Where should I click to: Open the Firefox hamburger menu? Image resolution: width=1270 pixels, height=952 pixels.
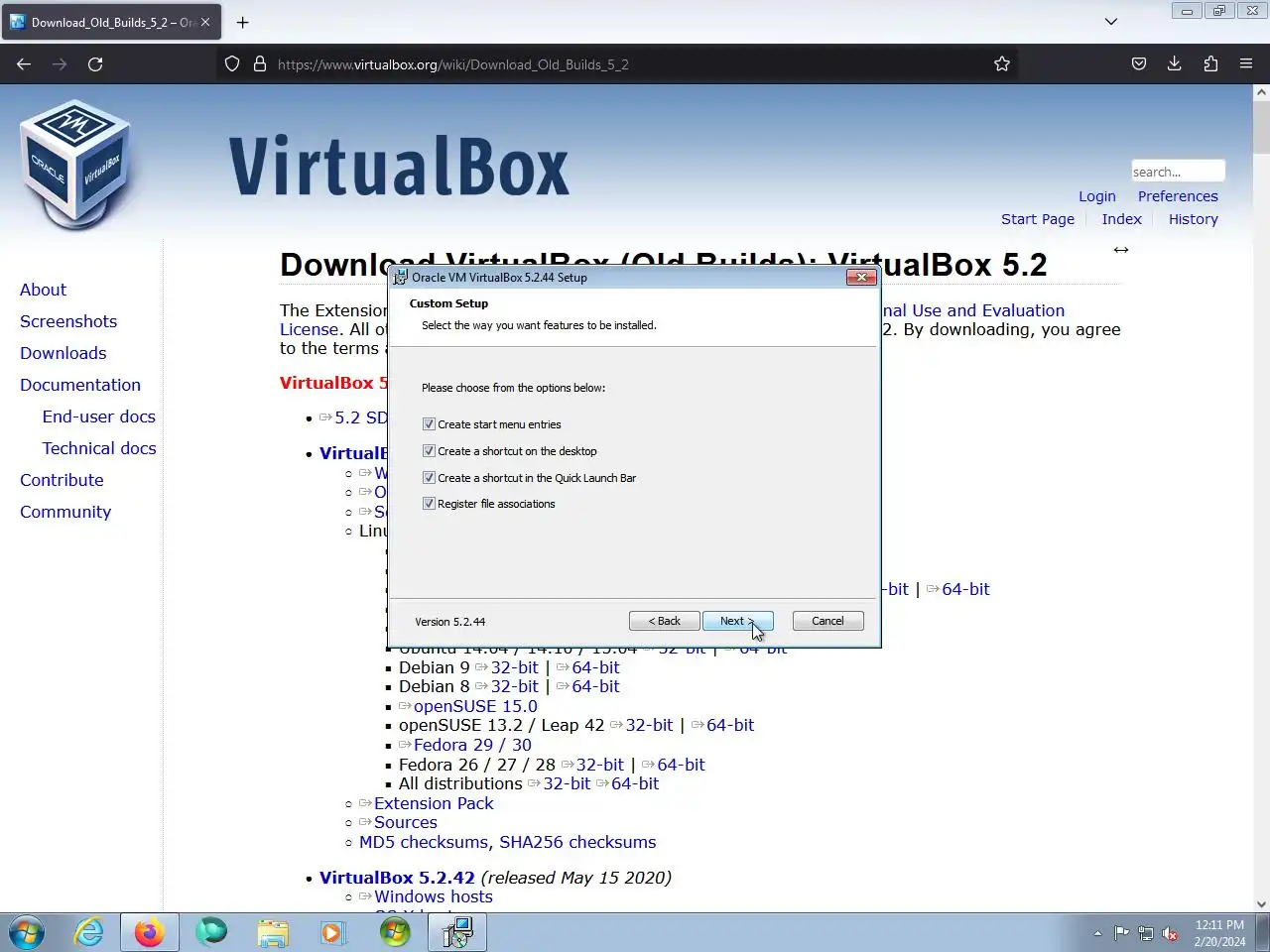[x=1246, y=64]
